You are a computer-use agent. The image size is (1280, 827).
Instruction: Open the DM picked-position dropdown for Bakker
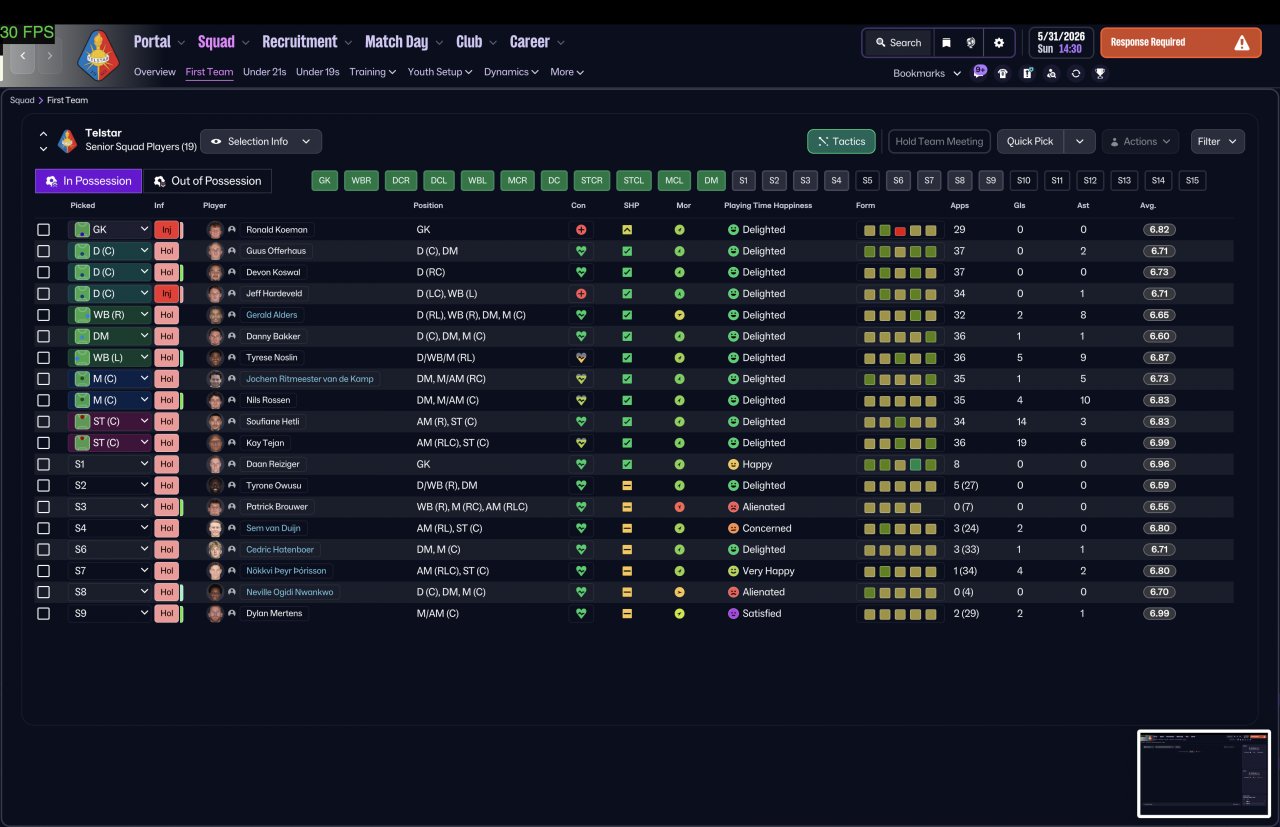pos(110,337)
